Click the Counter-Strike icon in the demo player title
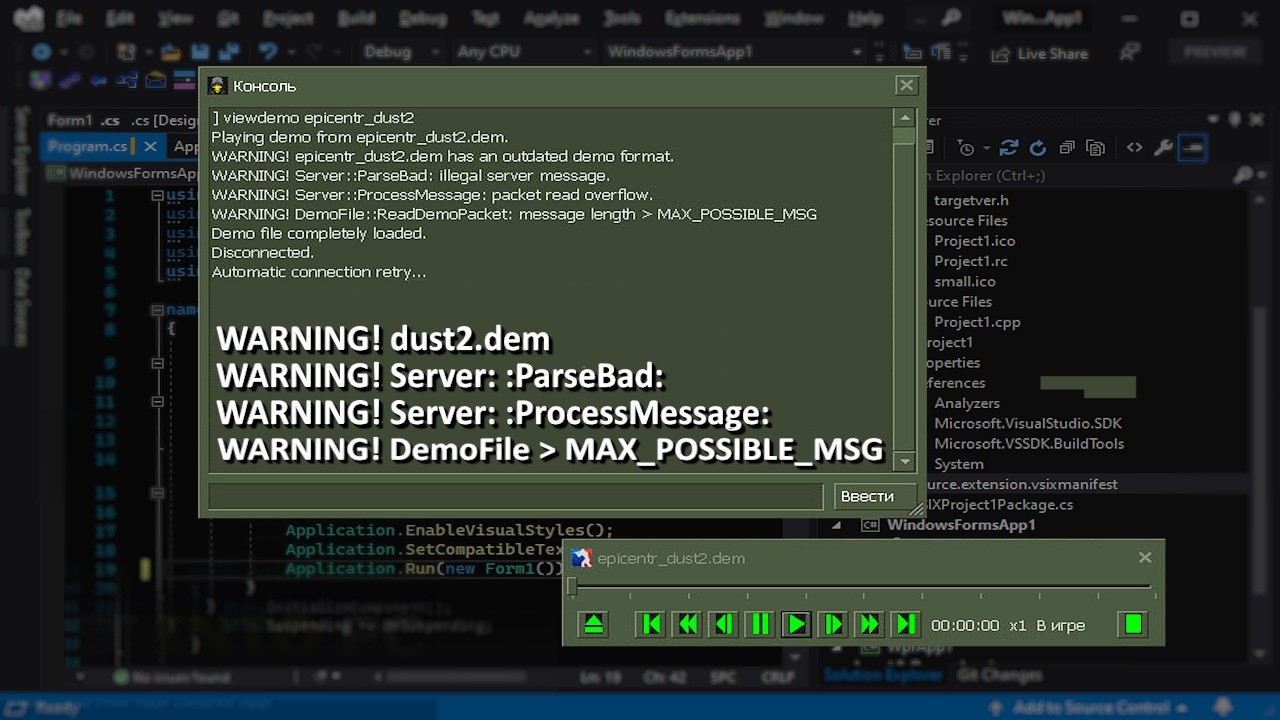1280x720 pixels. (582, 558)
